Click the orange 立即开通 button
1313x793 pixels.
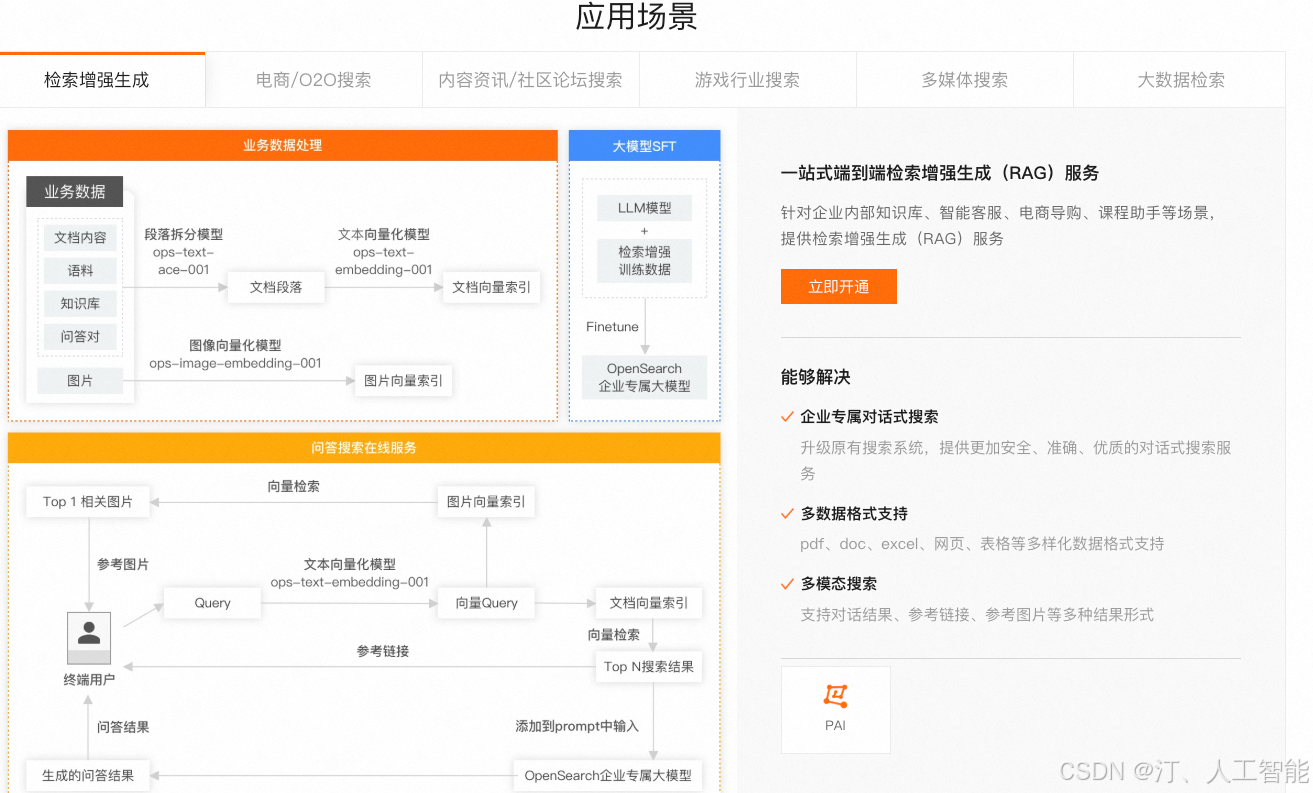(838, 287)
